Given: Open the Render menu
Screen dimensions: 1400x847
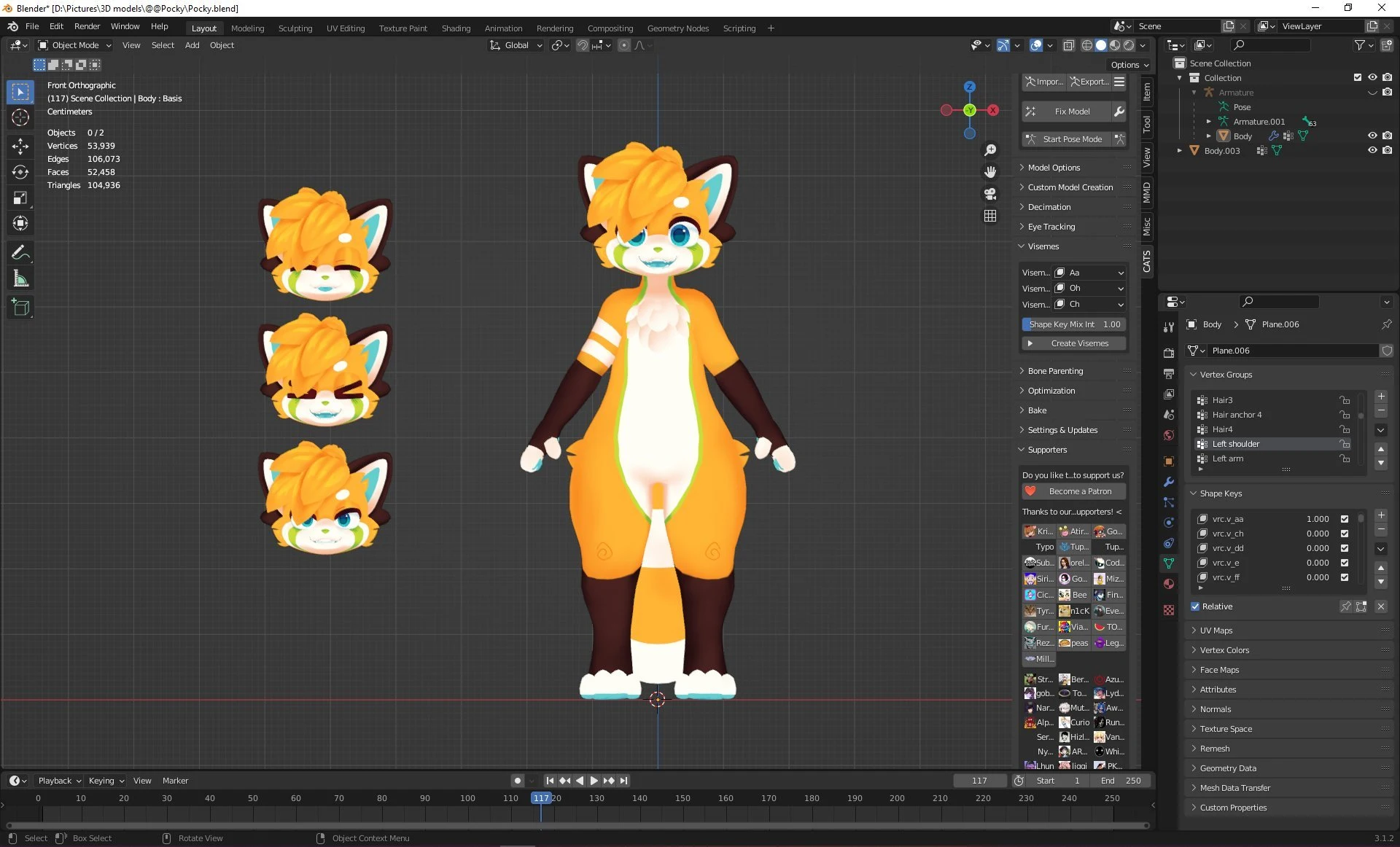Looking at the screenshot, I should (87, 26).
